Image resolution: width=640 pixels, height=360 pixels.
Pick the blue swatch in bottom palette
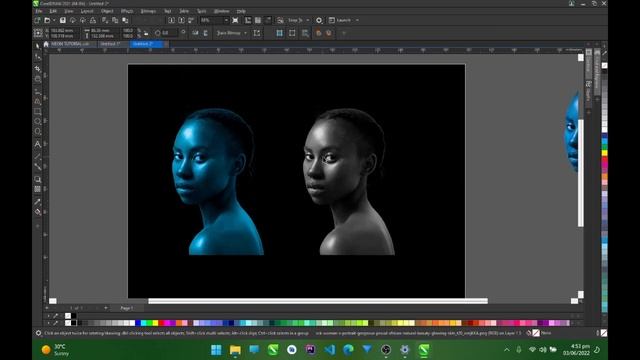point(138,323)
